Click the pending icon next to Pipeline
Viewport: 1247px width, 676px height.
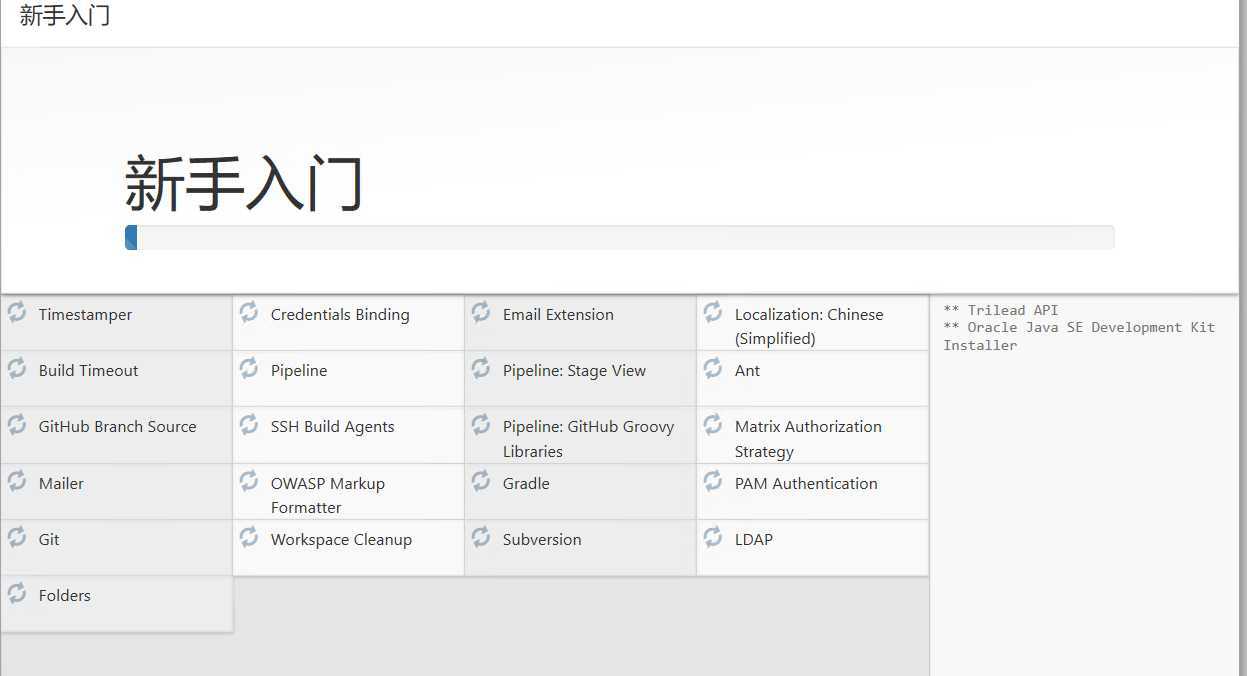[249, 369]
